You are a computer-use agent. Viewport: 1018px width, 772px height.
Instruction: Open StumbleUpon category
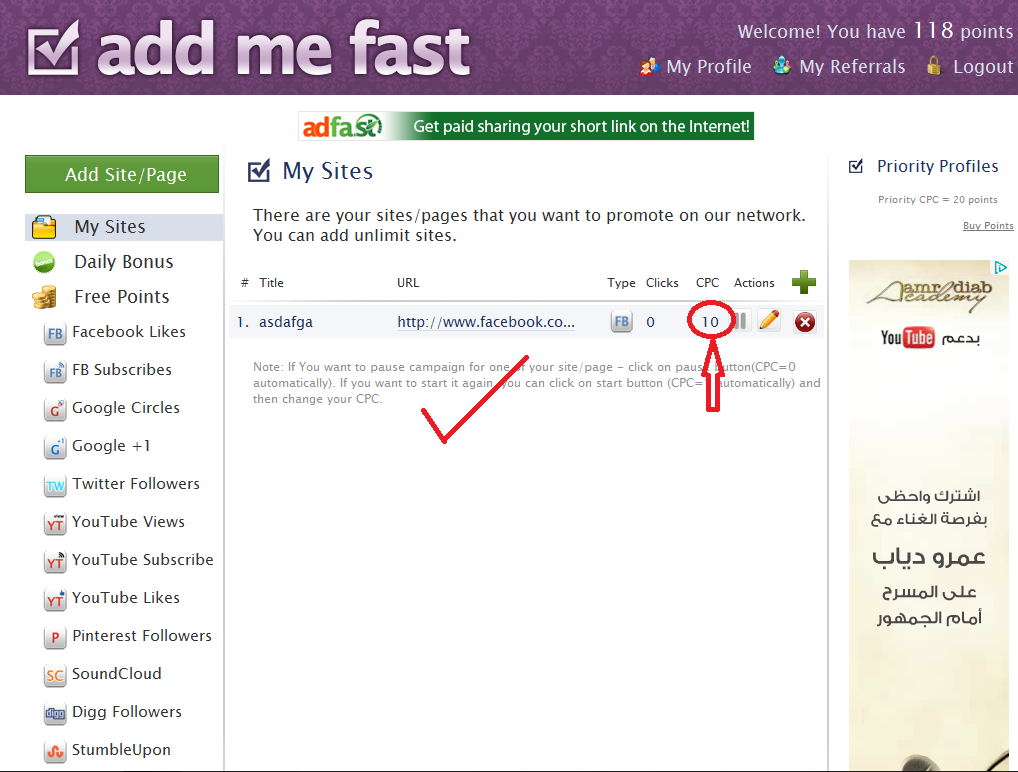121,750
